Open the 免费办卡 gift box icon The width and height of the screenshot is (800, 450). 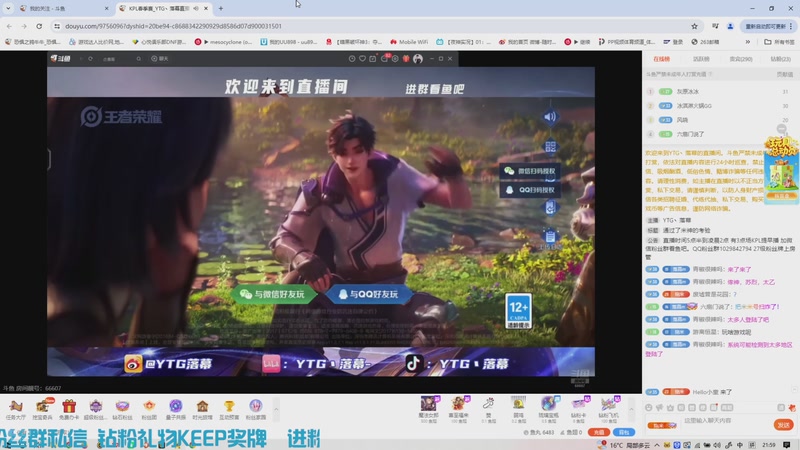[x=69, y=409]
